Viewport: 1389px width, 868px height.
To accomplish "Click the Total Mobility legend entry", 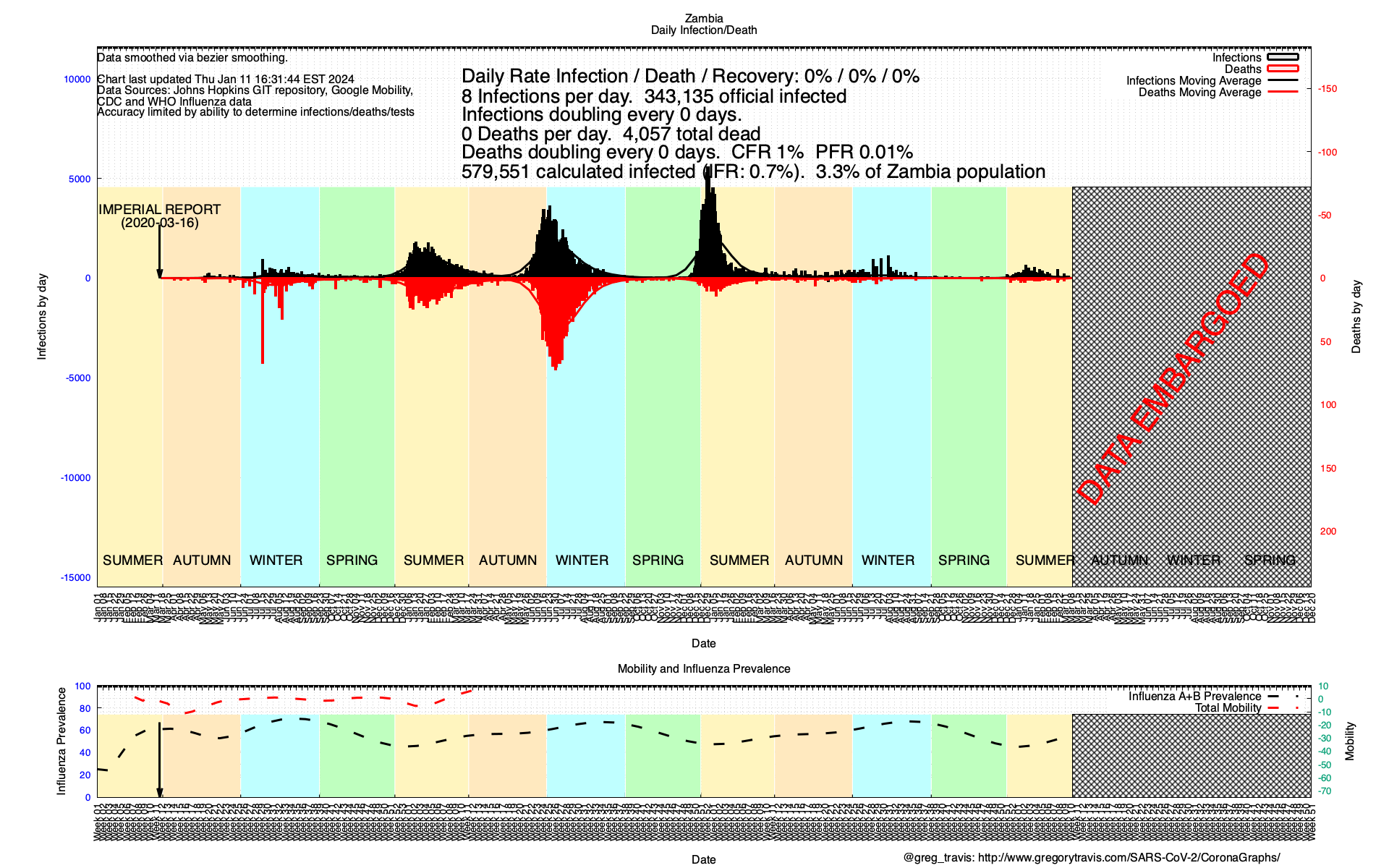I will coord(1228,708).
